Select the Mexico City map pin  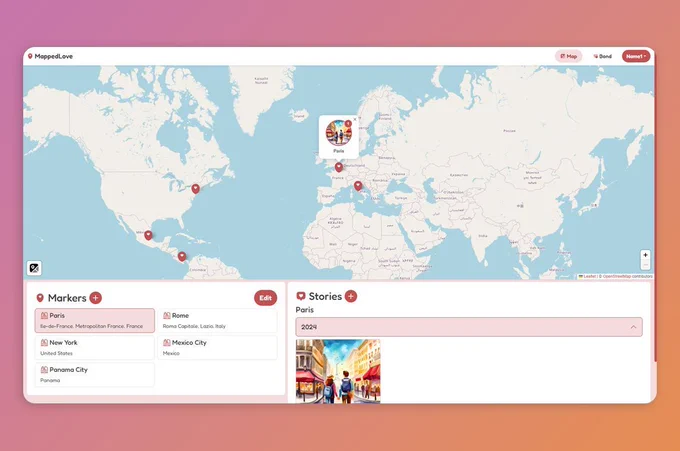148,235
